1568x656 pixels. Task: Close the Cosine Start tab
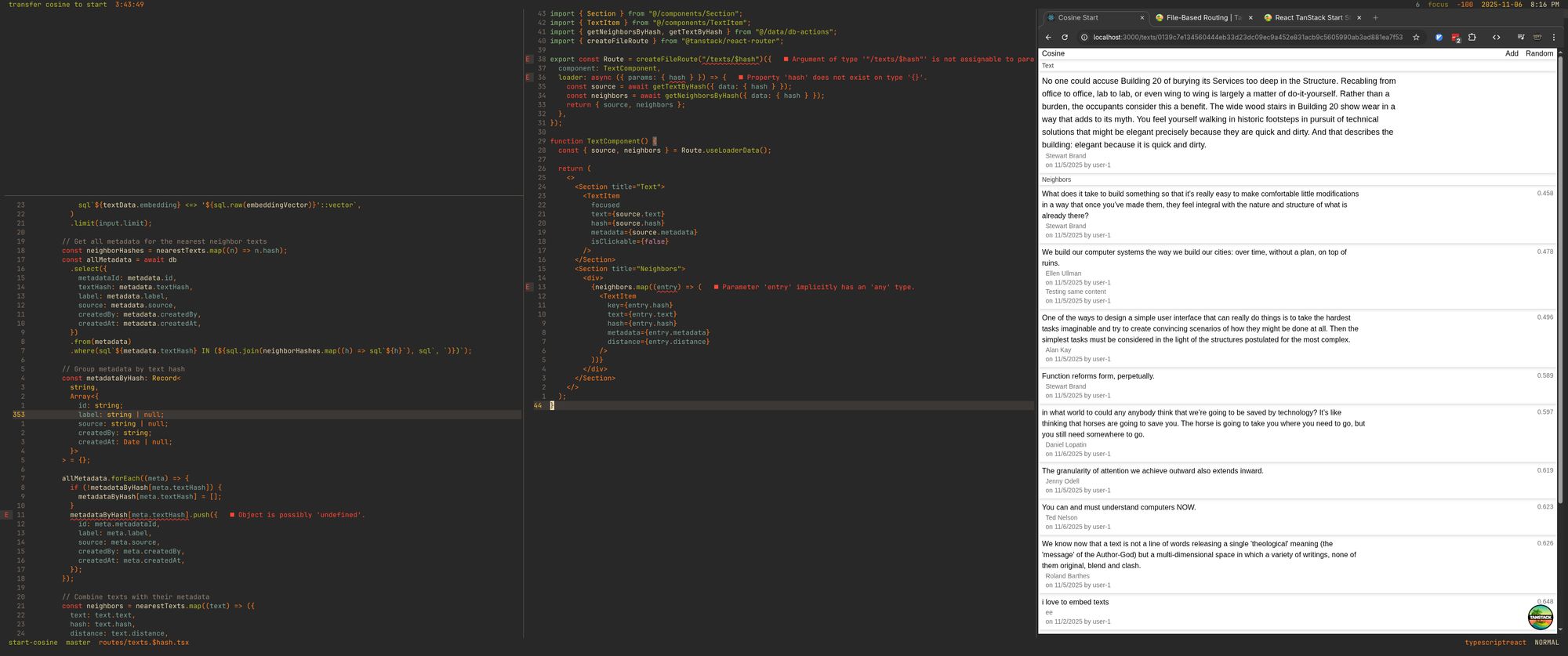point(1142,17)
